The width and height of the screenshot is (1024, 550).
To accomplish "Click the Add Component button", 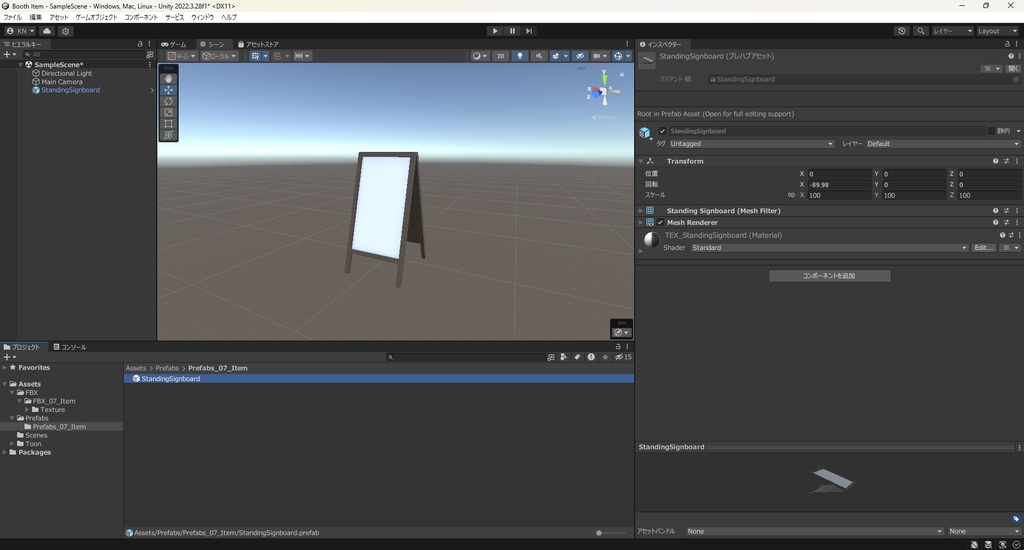I will [x=829, y=275].
